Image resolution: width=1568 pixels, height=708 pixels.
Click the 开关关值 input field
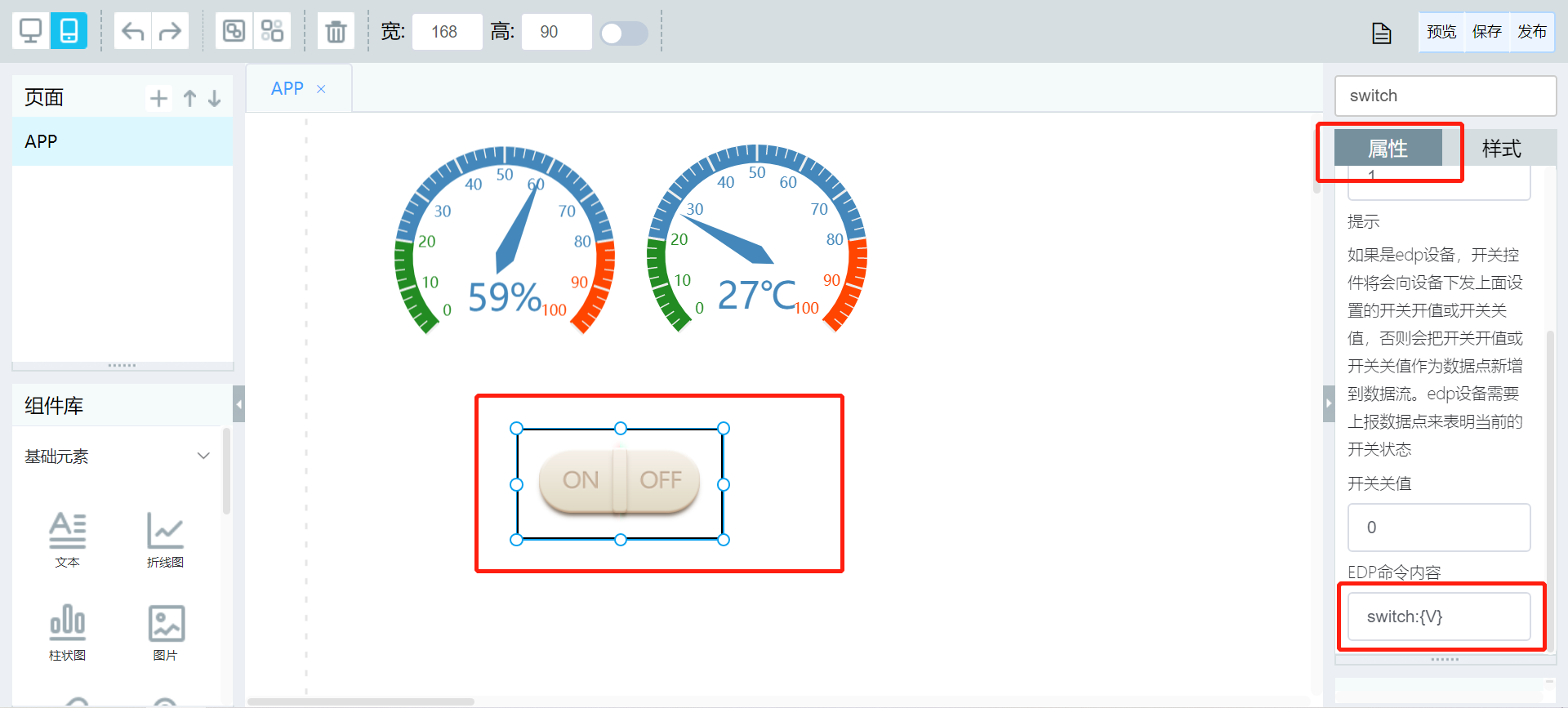coord(1439,528)
